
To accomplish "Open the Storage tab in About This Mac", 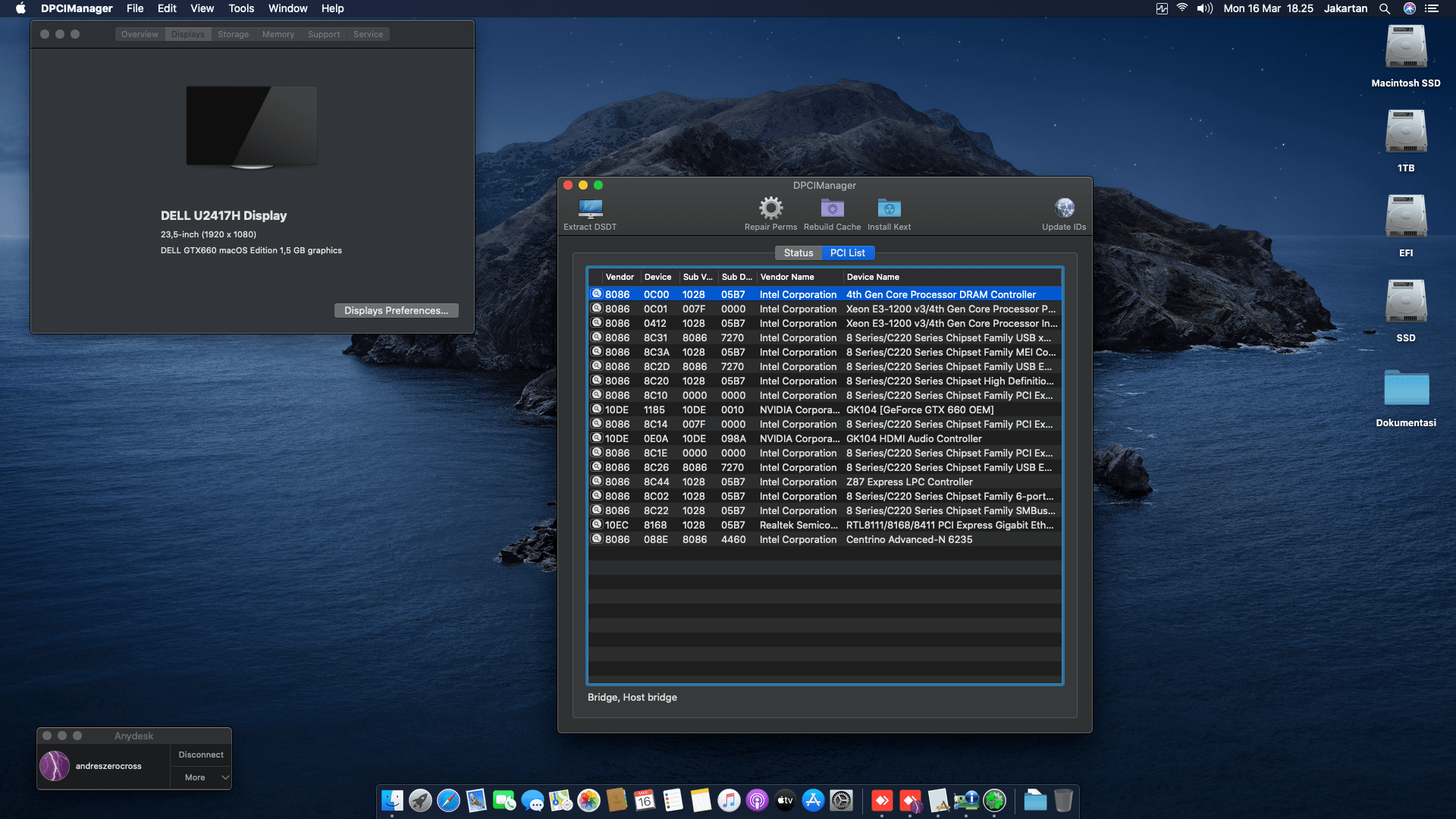I will (x=233, y=34).
